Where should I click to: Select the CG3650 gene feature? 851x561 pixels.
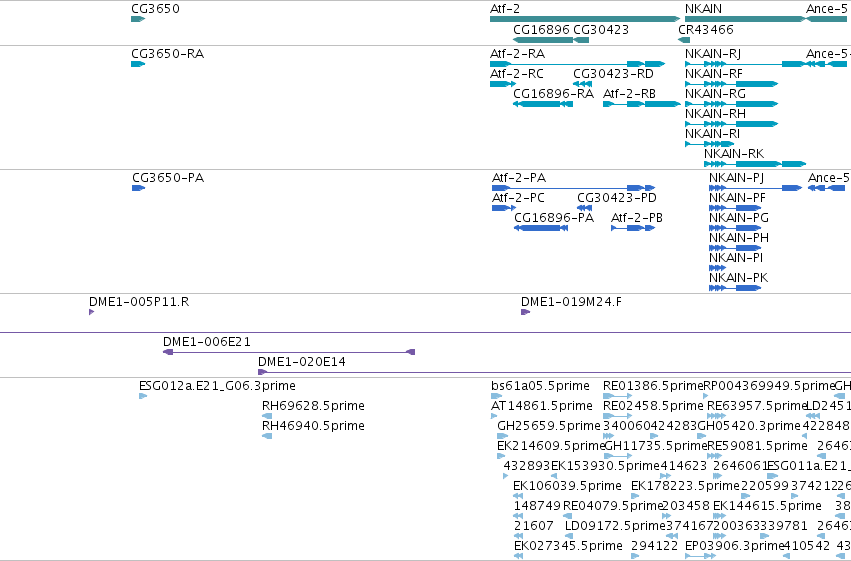click(138, 19)
